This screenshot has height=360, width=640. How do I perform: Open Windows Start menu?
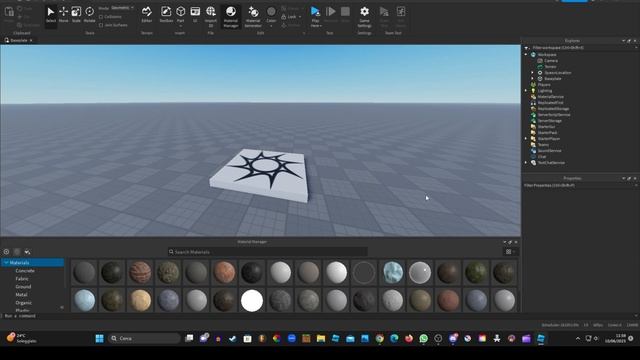(99, 338)
